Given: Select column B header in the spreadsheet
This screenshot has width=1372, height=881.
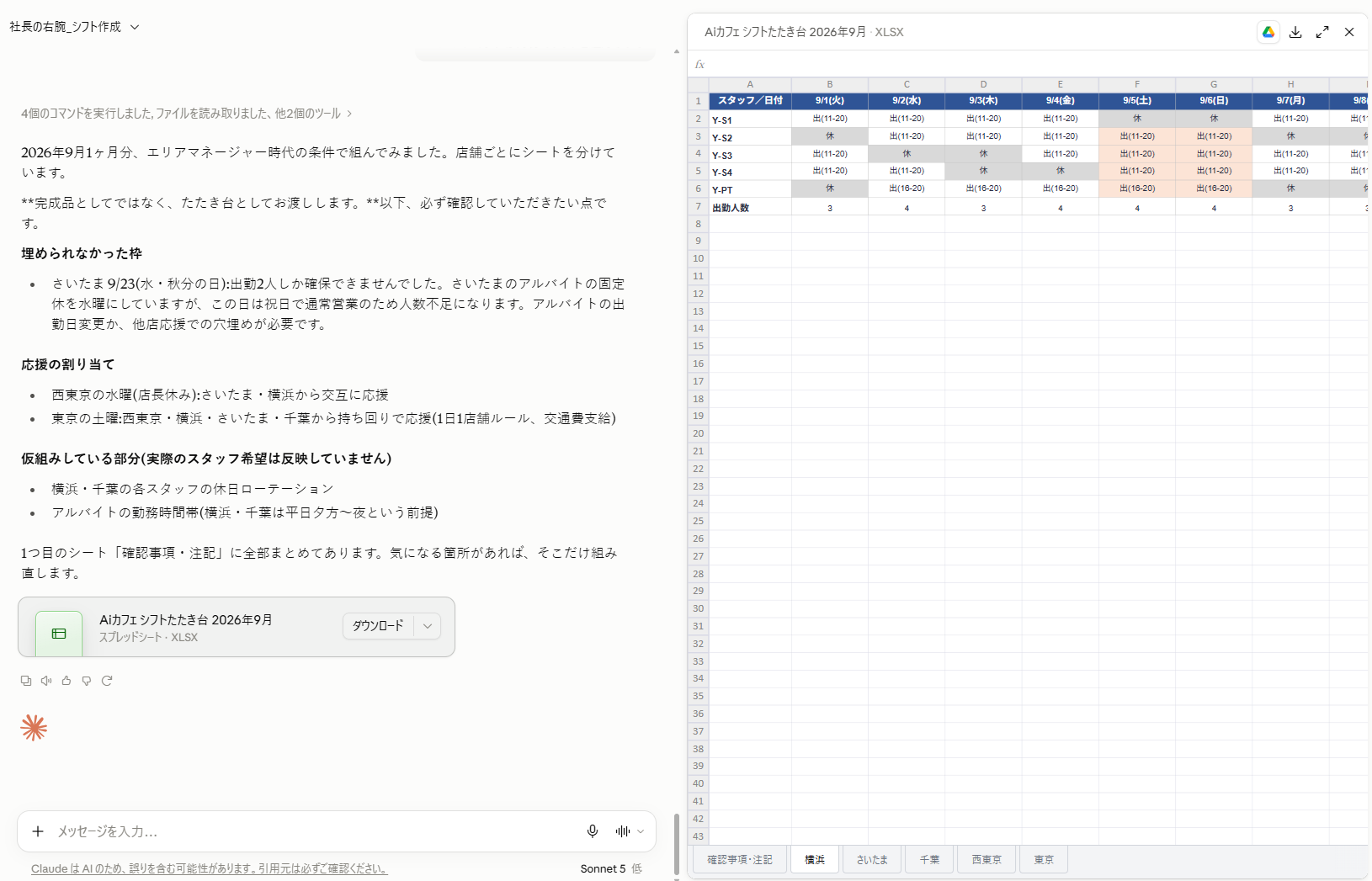Looking at the screenshot, I should coord(830,84).
